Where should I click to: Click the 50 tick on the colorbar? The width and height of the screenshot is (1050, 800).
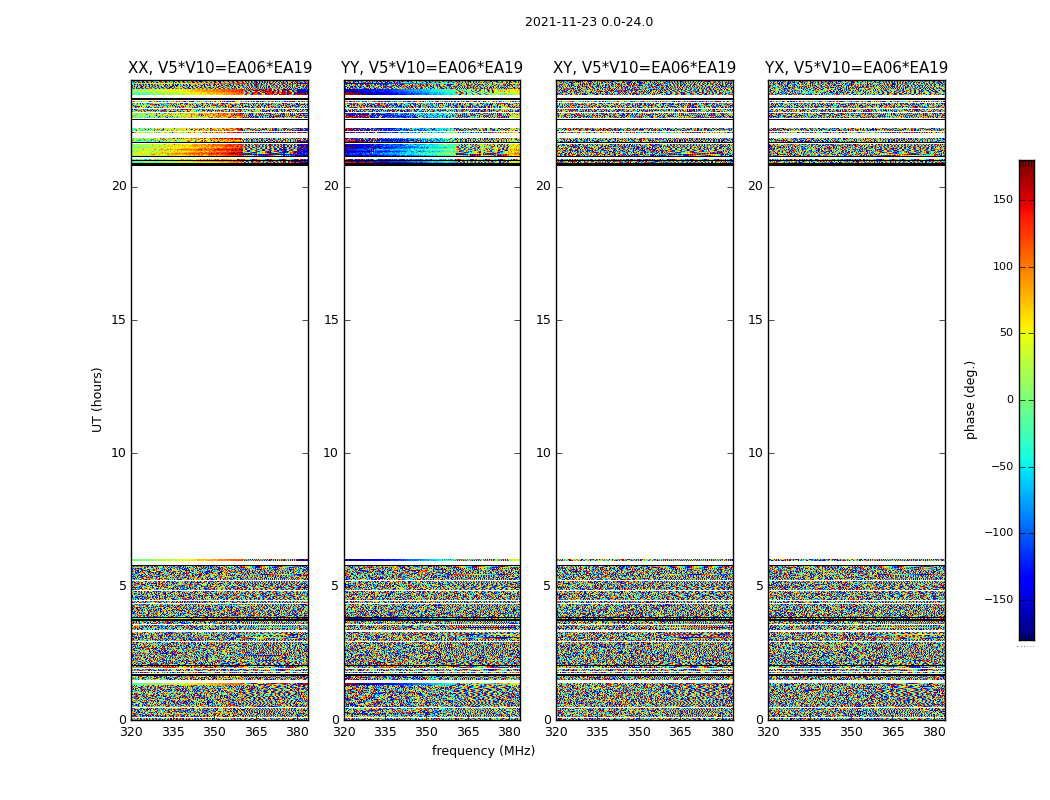coord(1006,333)
